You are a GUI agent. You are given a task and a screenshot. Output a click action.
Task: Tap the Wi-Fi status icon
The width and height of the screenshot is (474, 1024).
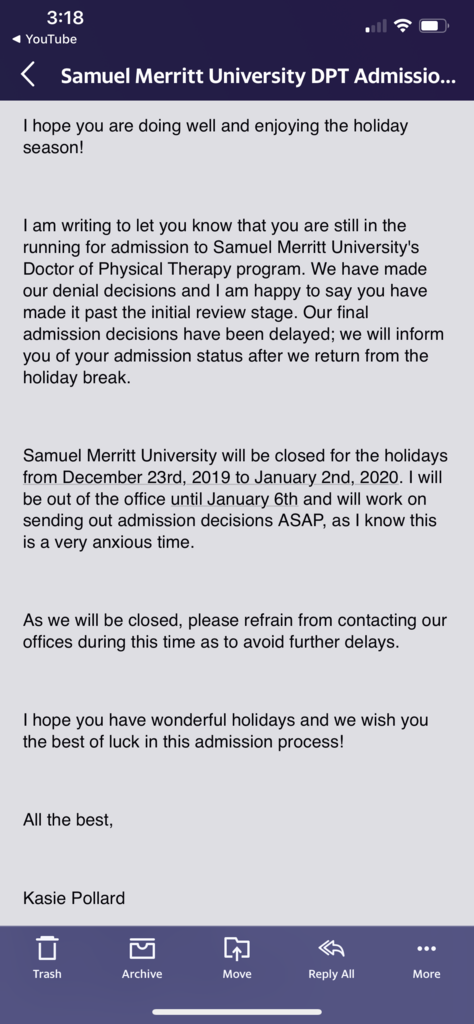(404, 26)
